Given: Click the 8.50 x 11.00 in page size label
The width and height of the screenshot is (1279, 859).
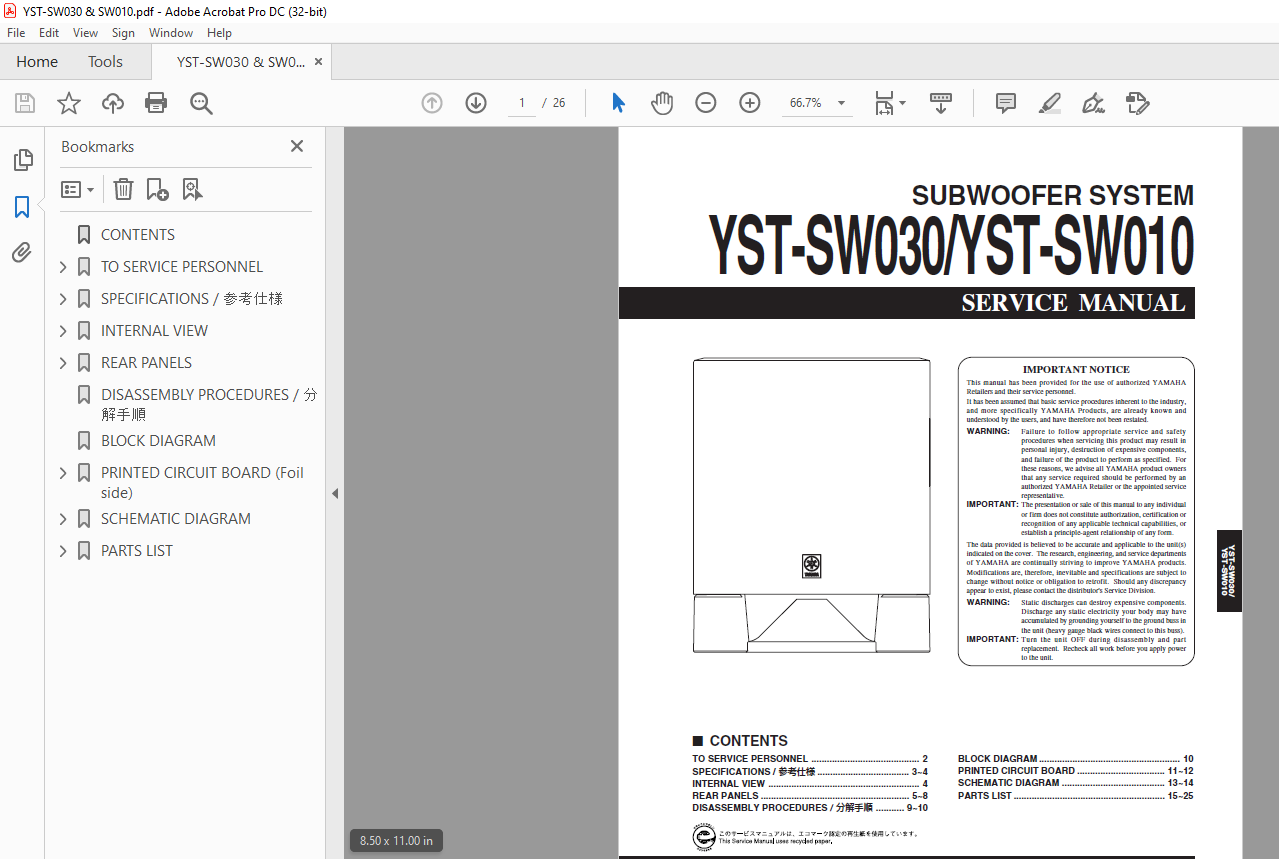Looking at the screenshot, I should (397, 841).
